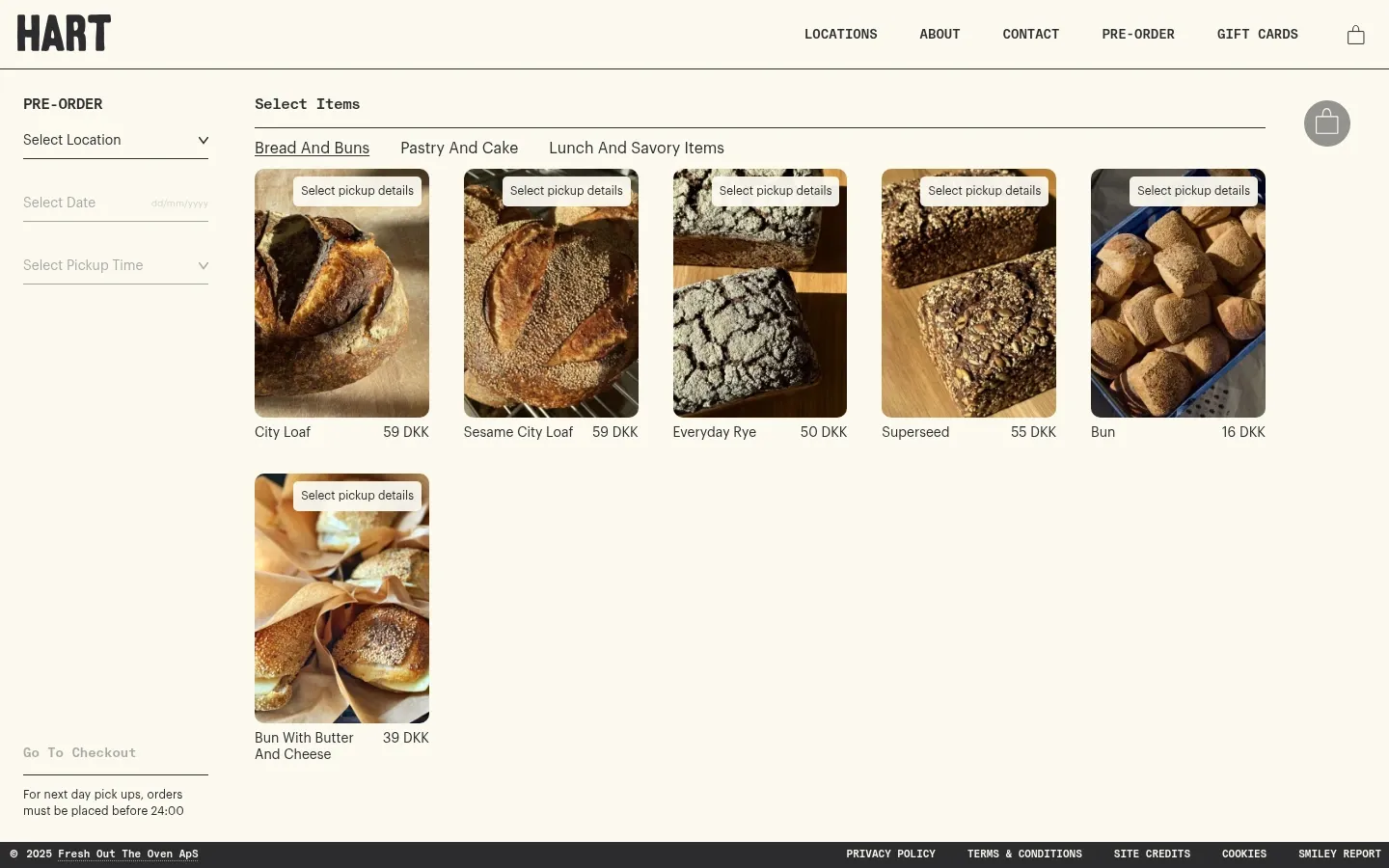Click the '16 DKK' price
1389x868 pixels.
1243,433
